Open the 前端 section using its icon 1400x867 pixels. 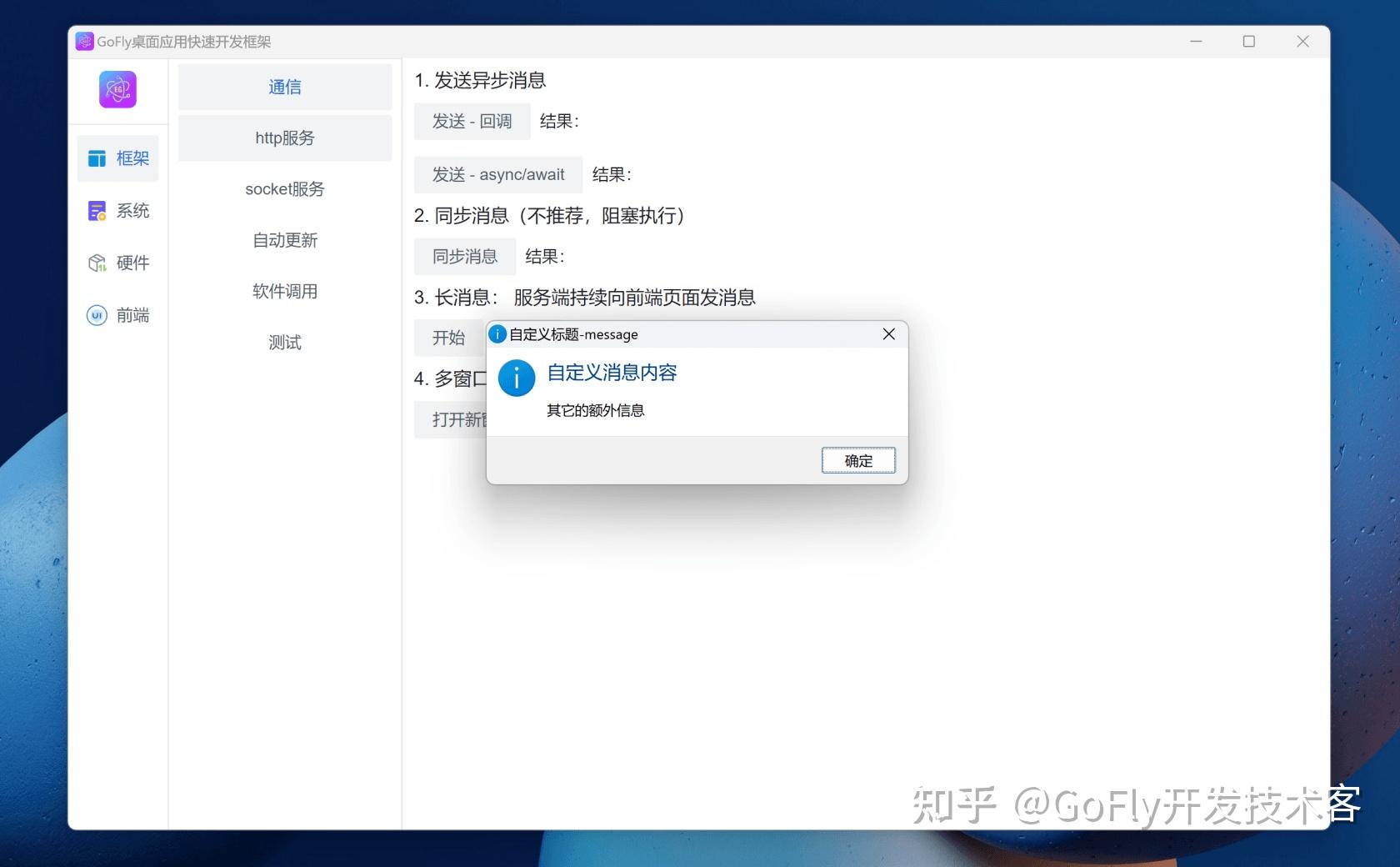[117, 315]
